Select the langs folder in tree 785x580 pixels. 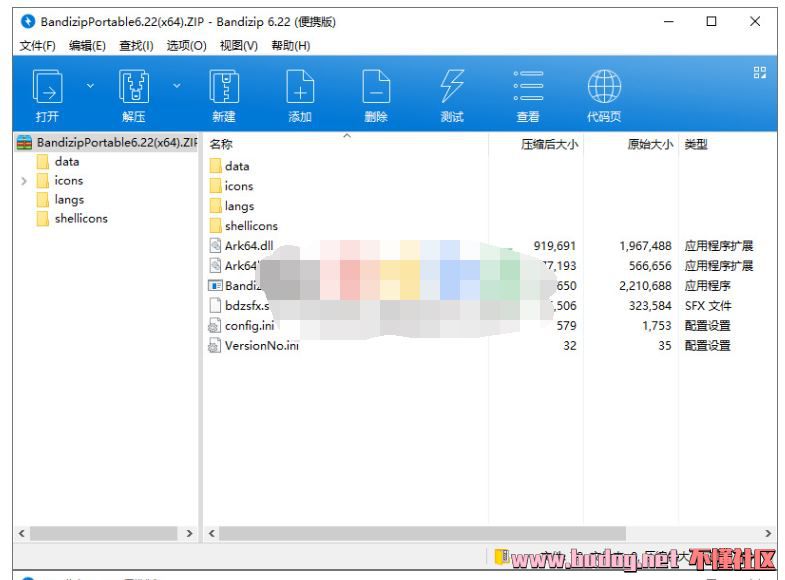click(69, 200)
